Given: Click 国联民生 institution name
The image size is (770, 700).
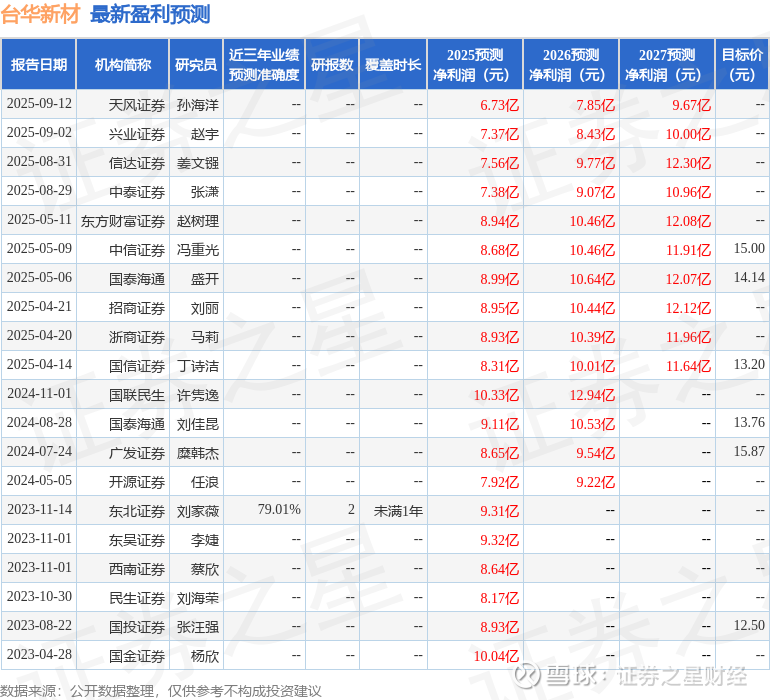Looking at the screenshot, I should [137, 395].
